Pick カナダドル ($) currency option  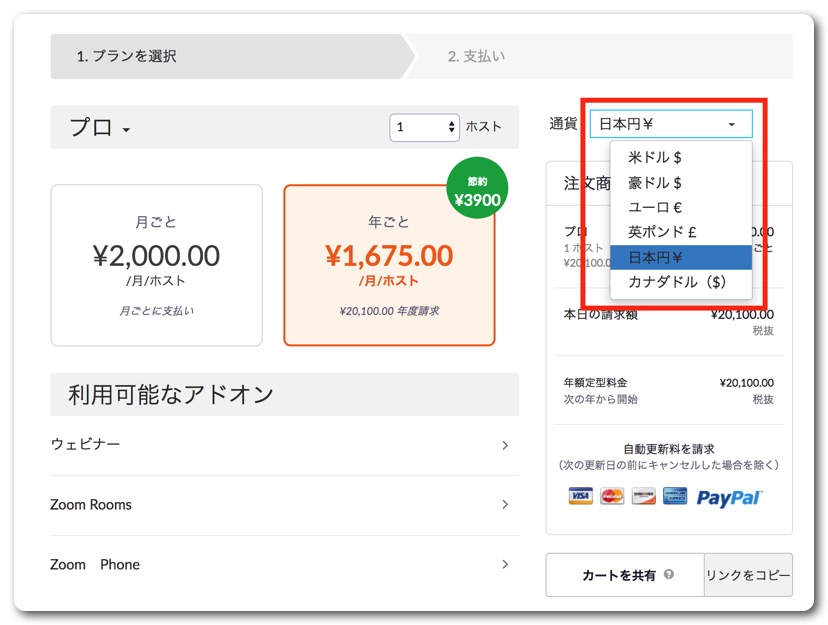point(680,282)
